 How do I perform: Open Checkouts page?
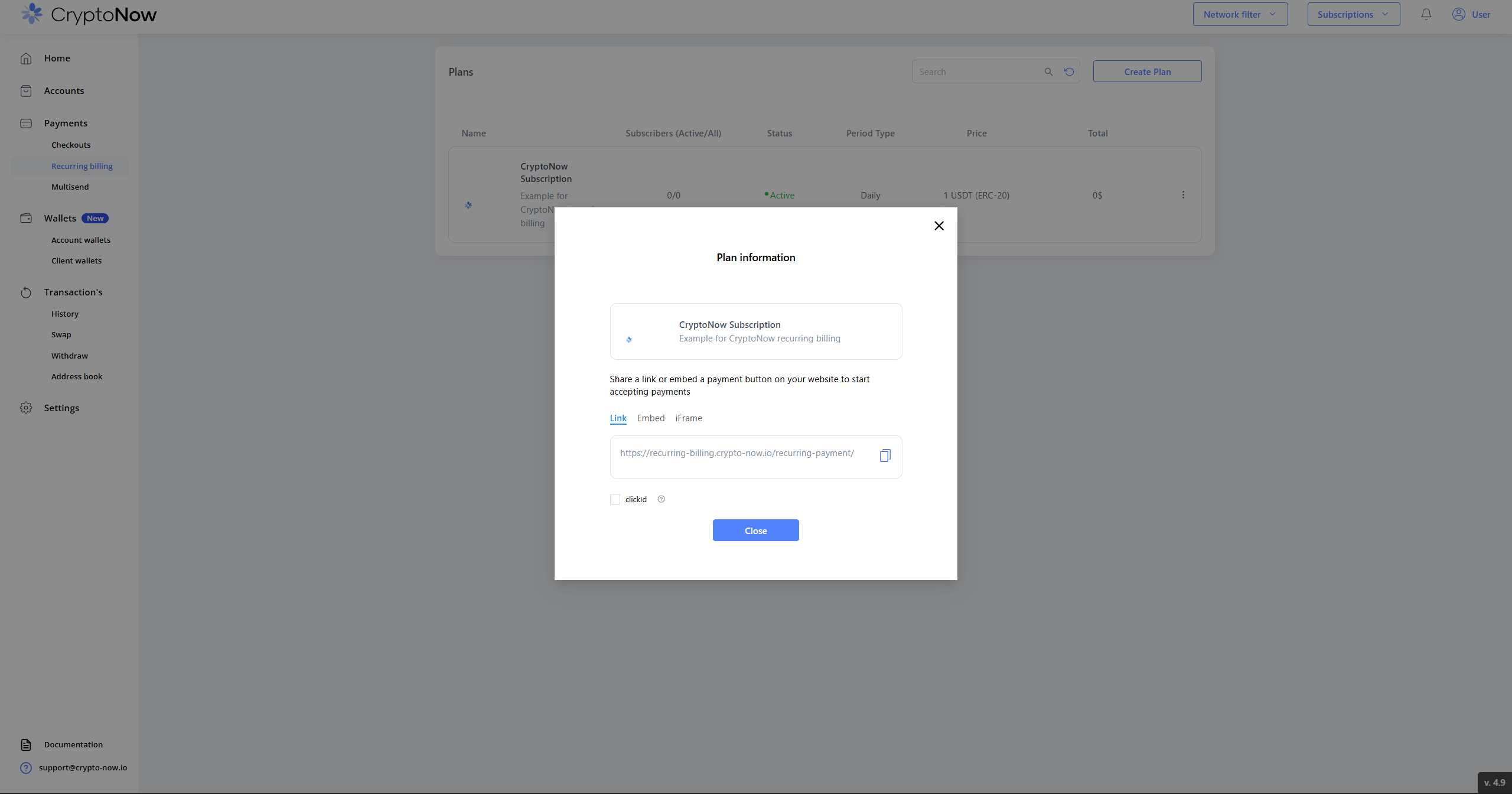coord(71,145)
